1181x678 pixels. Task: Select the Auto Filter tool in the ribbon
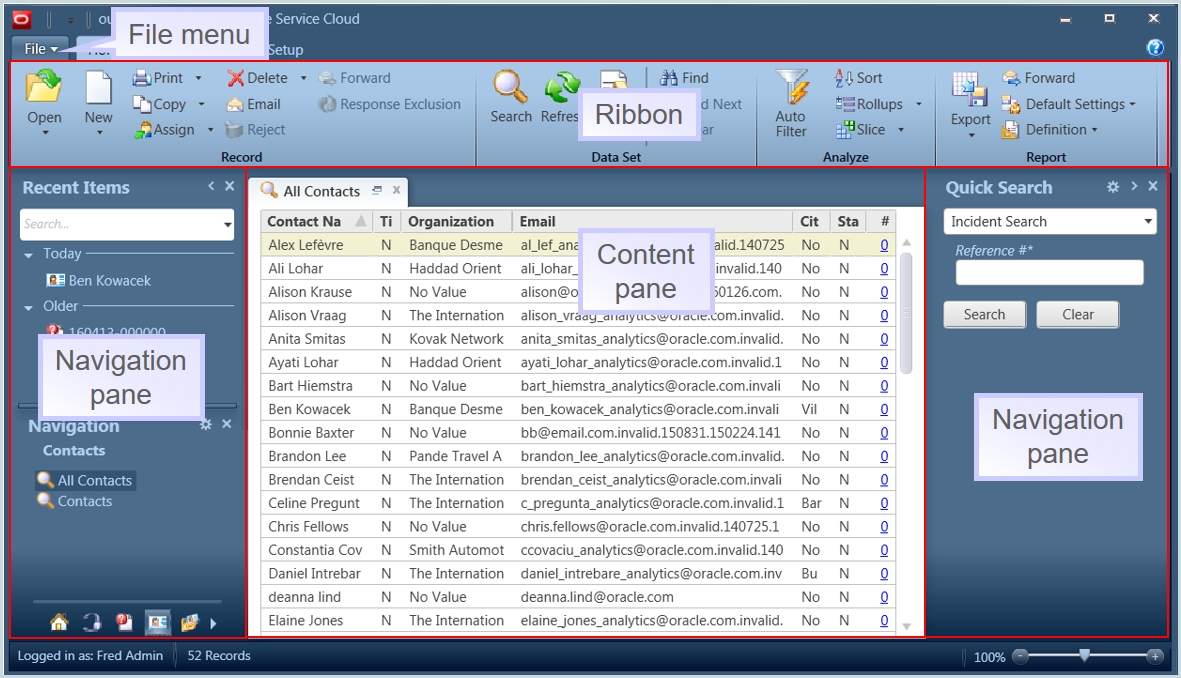(x=790, y=100)
